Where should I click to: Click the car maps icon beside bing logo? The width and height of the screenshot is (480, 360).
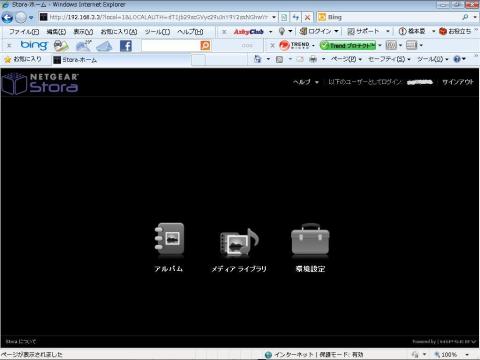point(61,46)
